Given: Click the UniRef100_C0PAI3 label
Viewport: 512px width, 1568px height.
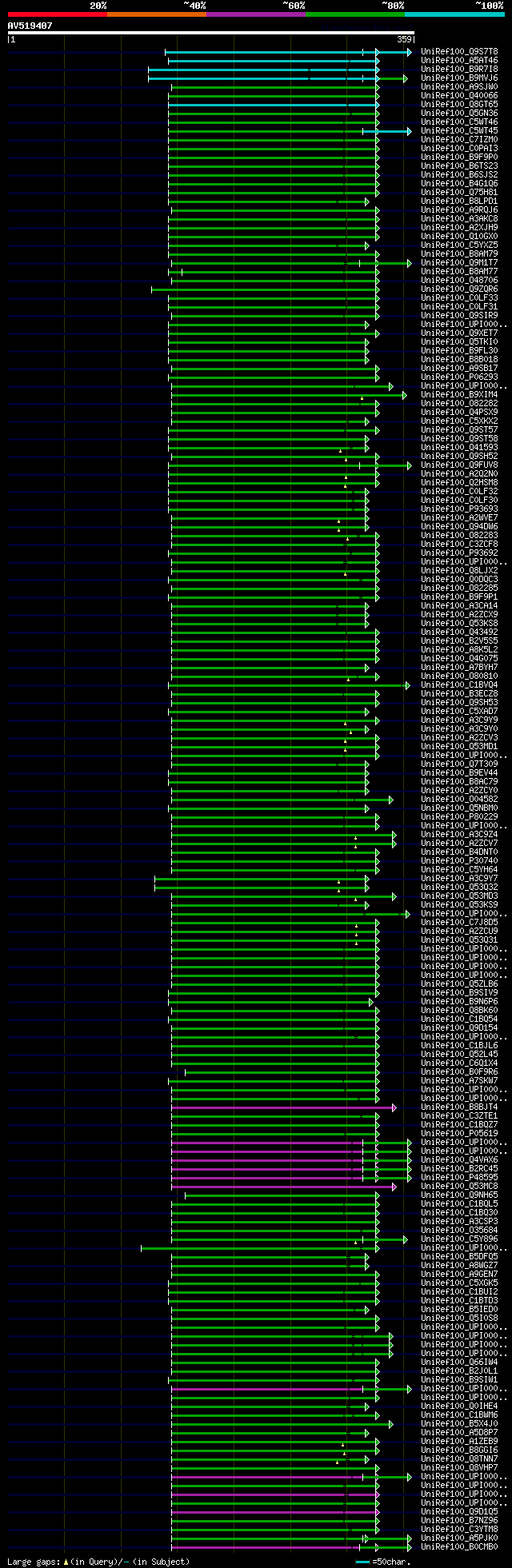Looking at the screenshot, I should click(x=459, y=149).
